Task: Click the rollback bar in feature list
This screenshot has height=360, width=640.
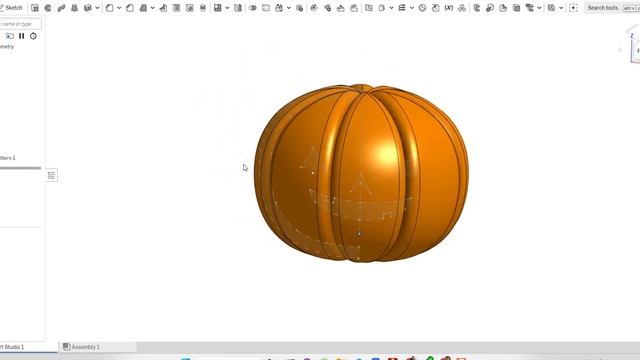Action: (20, 168)
